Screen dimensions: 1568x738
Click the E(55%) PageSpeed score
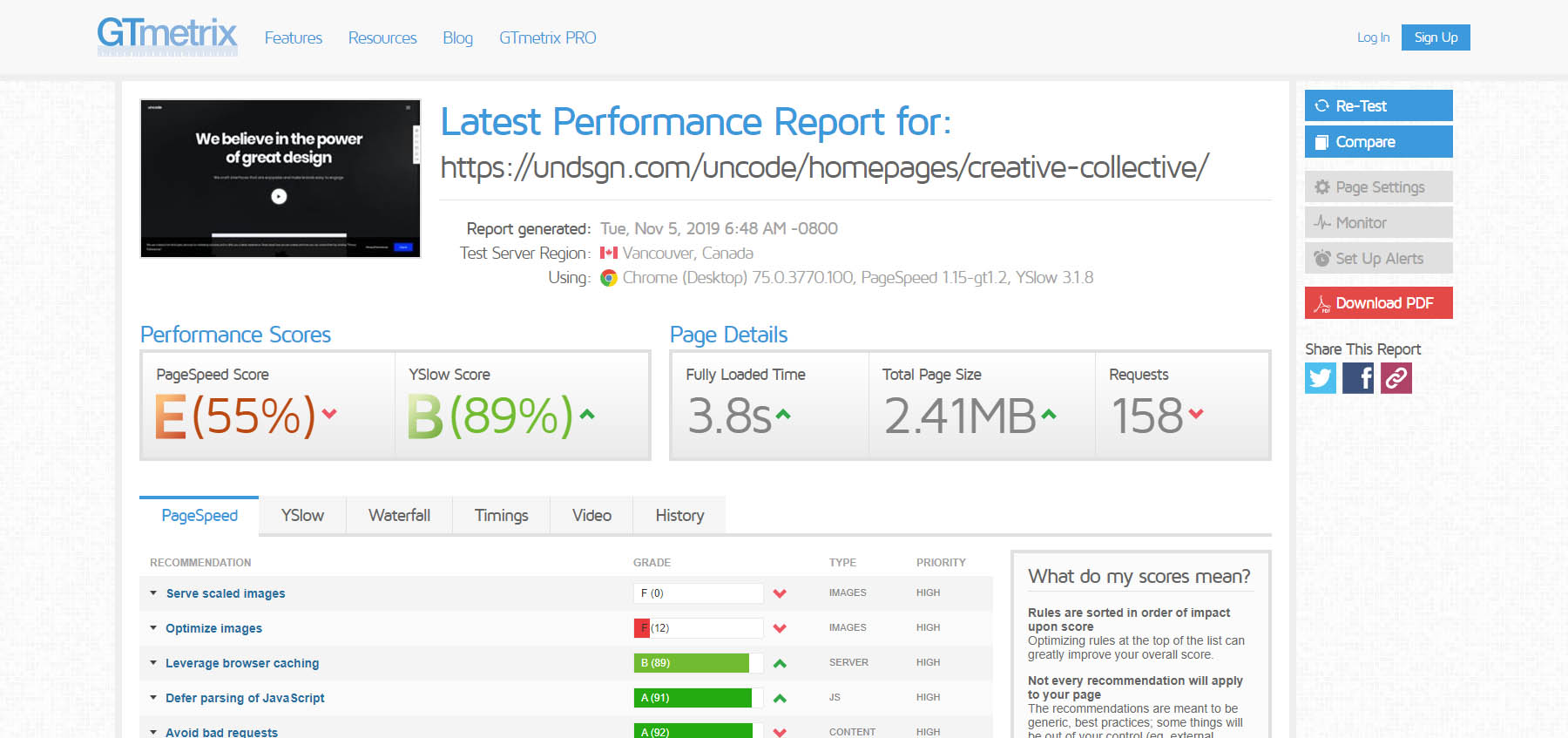click(235, 416)
